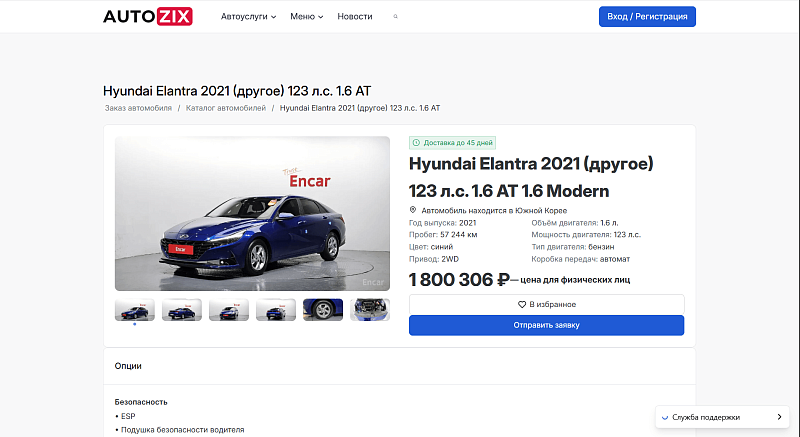
Task: Select the fourth car thumbnail
Action: point(276,310)
